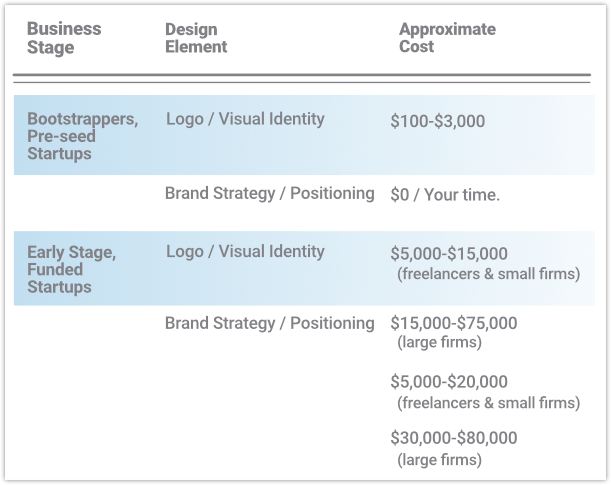Click second Brand Strategy / Positioning entry
The height and width of the screenshot is (485, 611).
(270, 323)
